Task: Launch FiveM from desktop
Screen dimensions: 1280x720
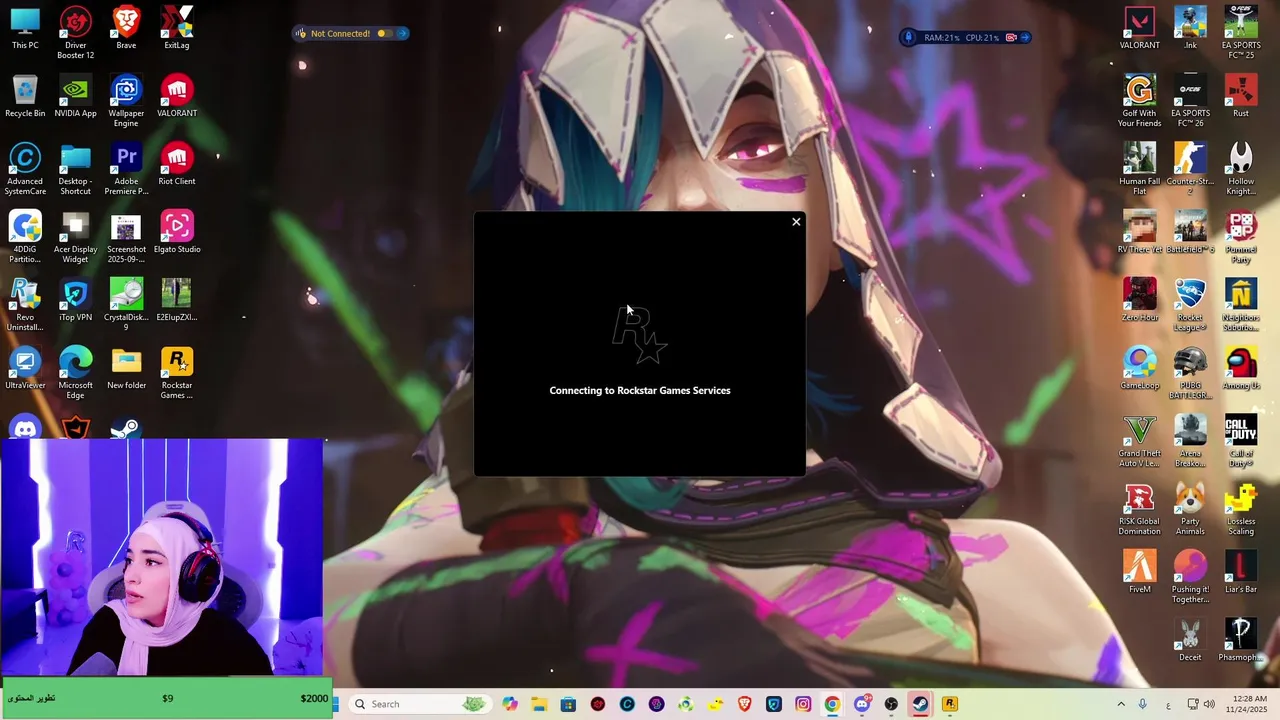Action: tap(1139, 572)
